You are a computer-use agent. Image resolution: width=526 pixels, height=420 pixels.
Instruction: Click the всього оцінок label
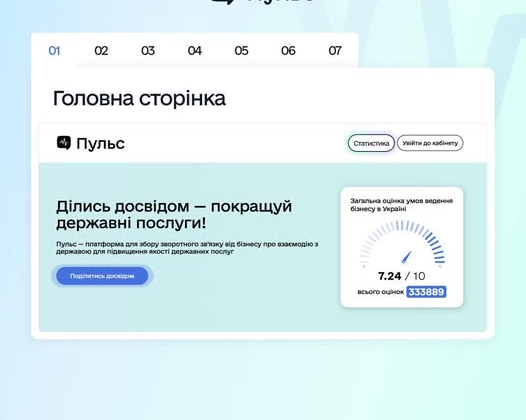pos(381,292)
